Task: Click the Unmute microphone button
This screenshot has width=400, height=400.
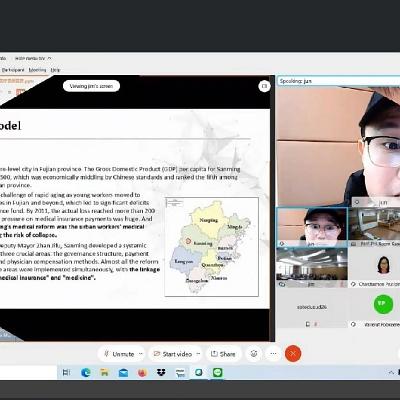Action: (119, 354)
